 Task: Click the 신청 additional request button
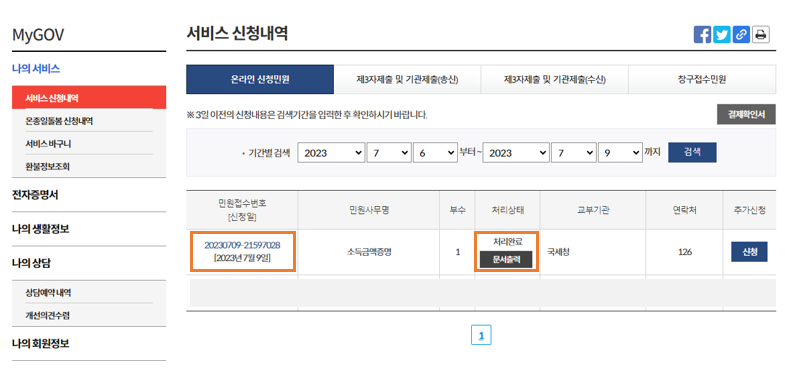(749, 252)
